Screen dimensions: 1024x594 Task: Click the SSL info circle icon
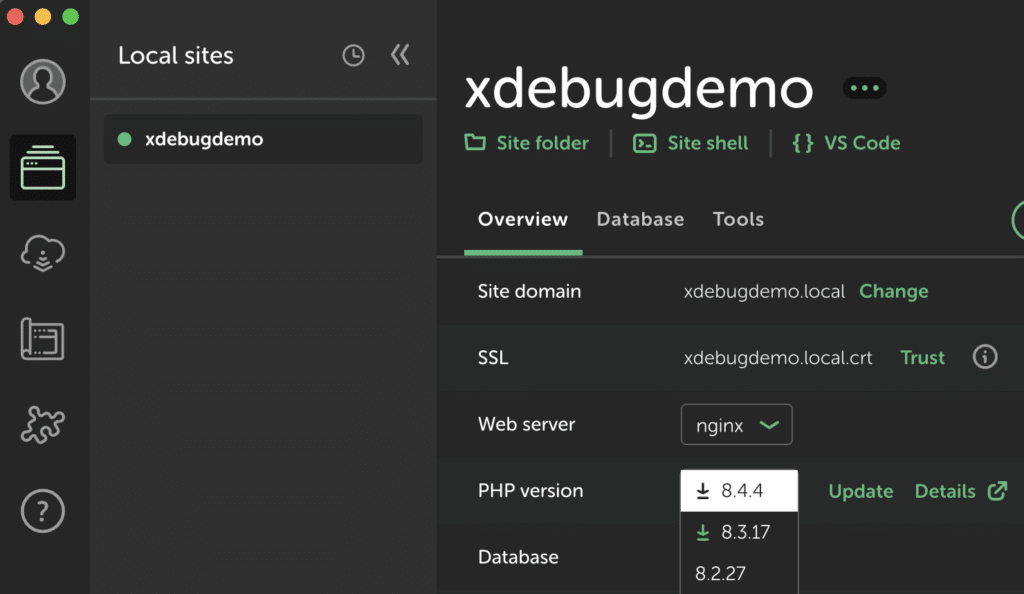tap(985, 357)
